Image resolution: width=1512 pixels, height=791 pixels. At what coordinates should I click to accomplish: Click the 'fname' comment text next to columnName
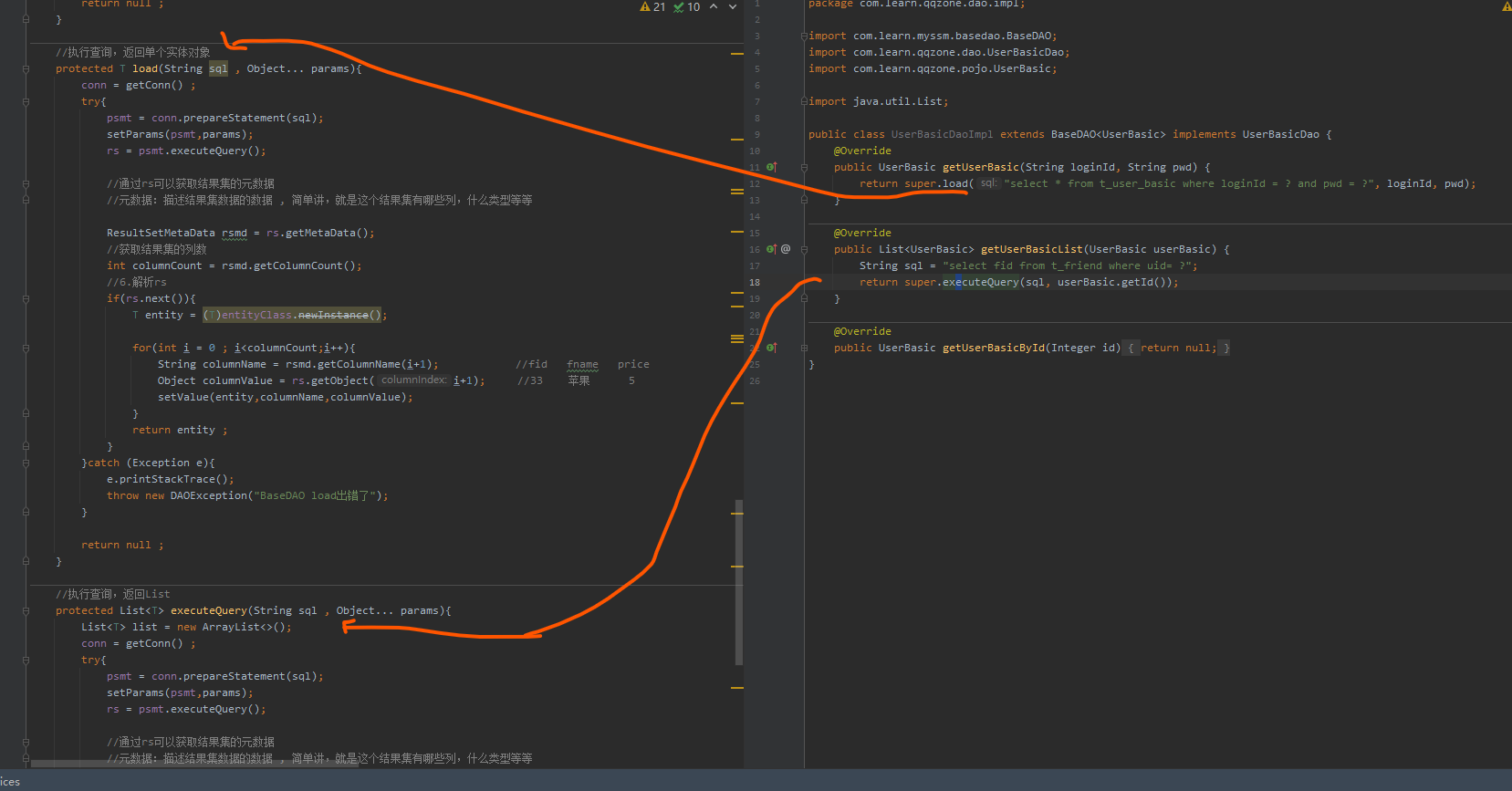[x=582, y=364]
